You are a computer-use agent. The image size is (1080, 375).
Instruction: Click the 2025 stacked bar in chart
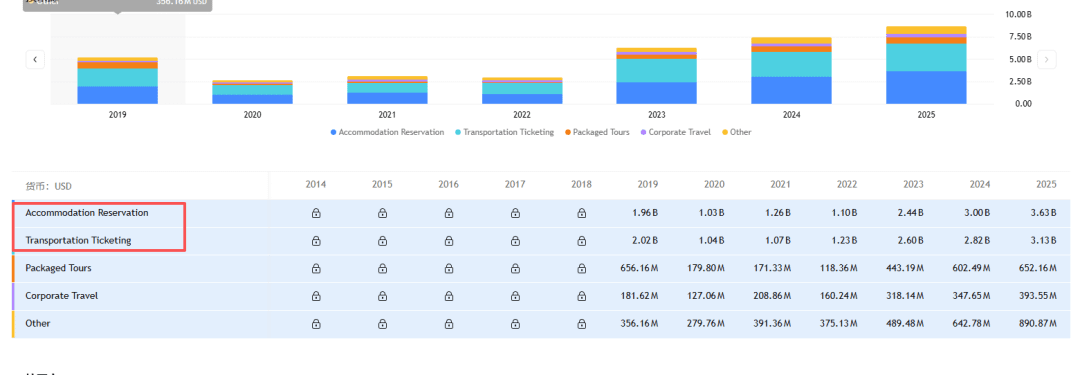pos(926,65)
